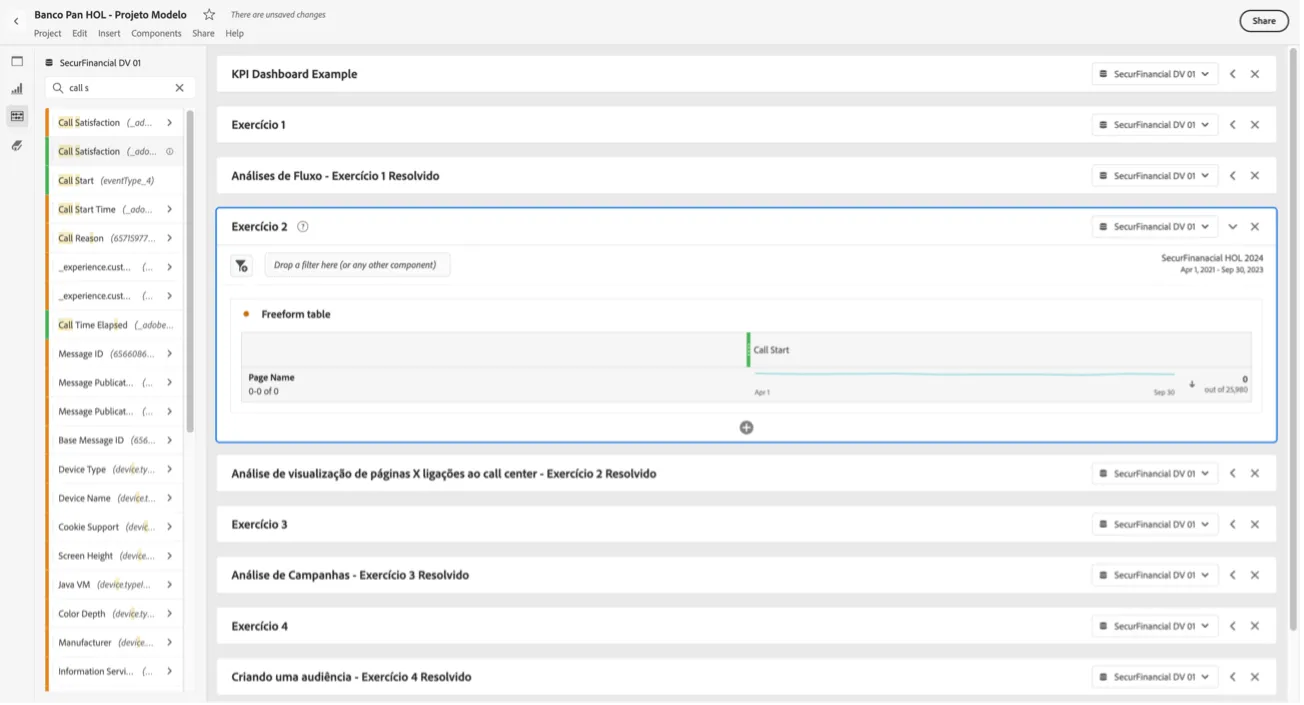Open the data view dropdown for Exercício 2
The height and width of the screenshot is (705, 1304).
point(1155,227)
